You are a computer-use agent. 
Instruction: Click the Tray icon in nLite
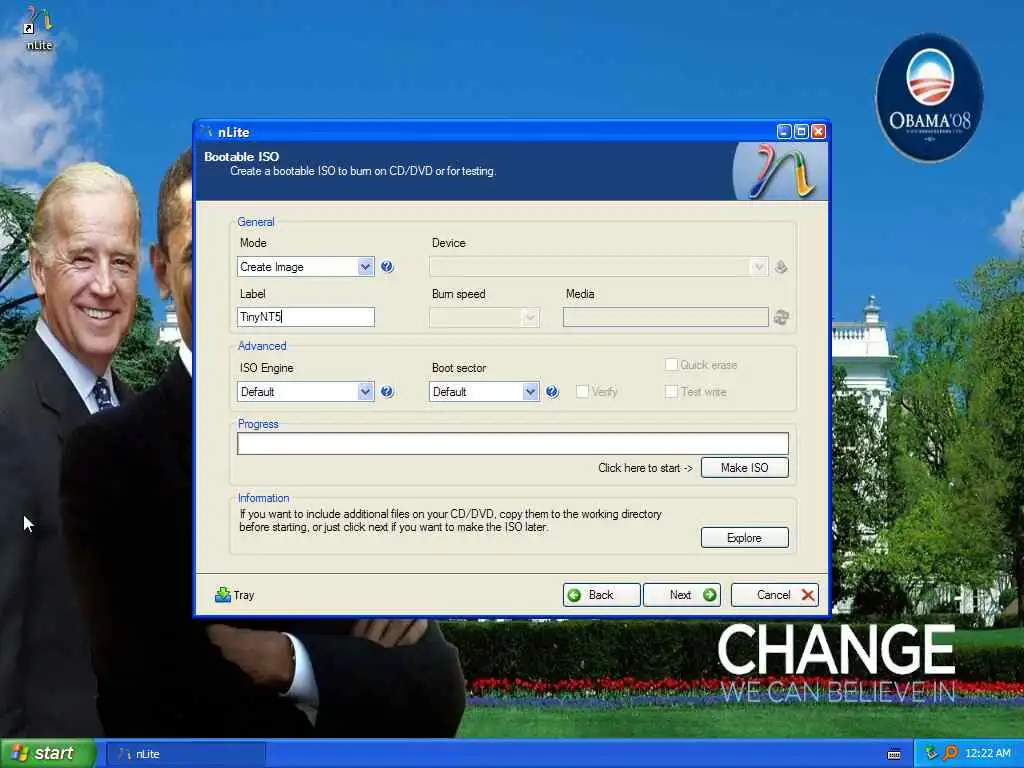tap(223, 594)
